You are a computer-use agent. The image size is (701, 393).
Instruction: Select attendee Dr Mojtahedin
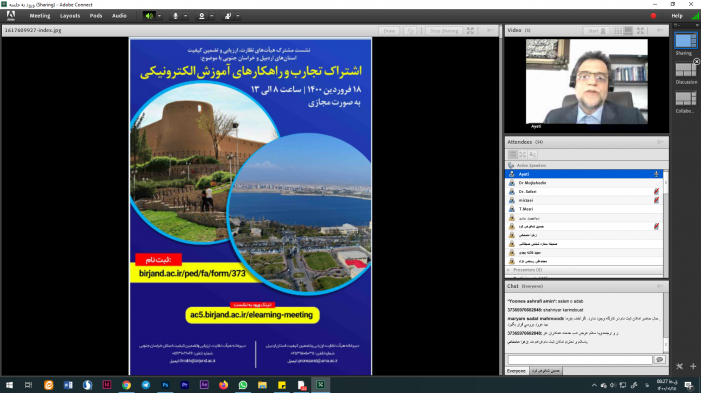tap(584, 183)
